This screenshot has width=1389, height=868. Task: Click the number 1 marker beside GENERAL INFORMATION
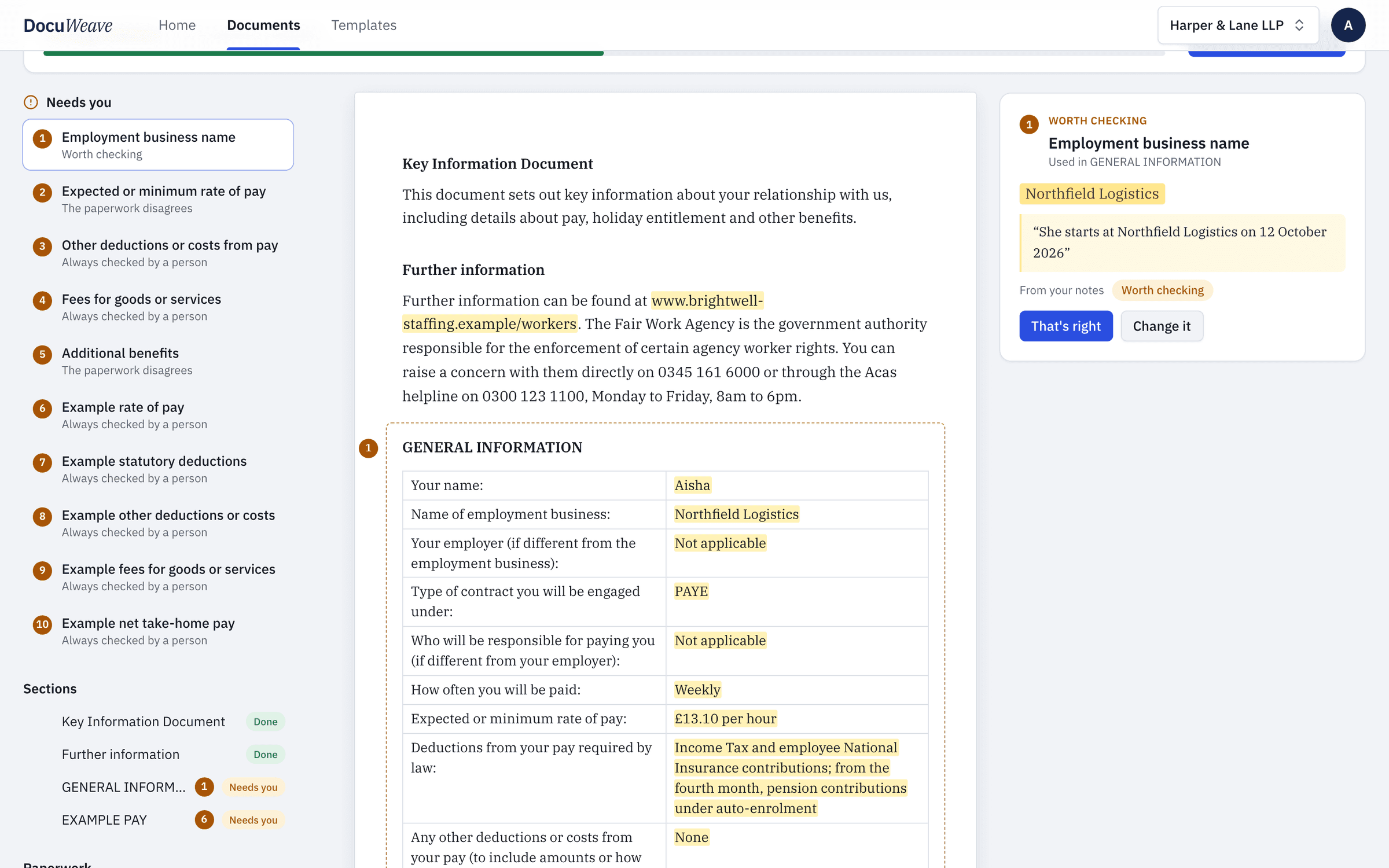368,448
